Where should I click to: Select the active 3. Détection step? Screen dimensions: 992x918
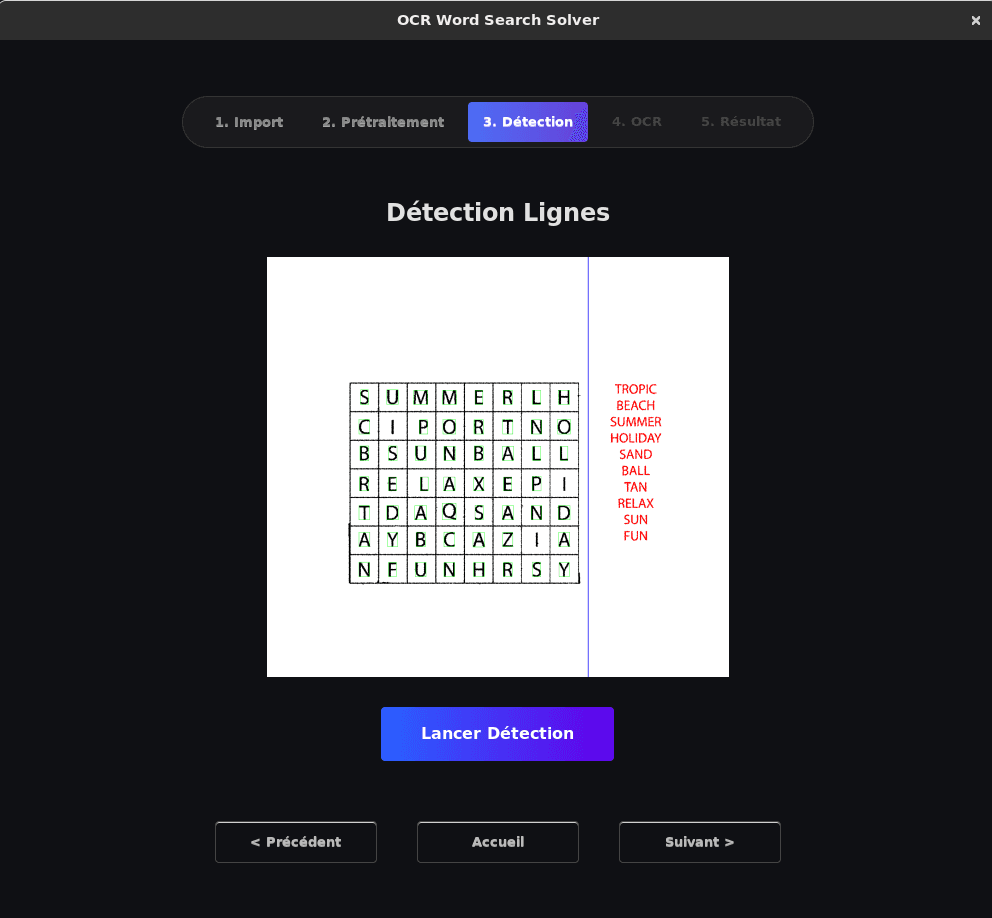click(527, 122)
